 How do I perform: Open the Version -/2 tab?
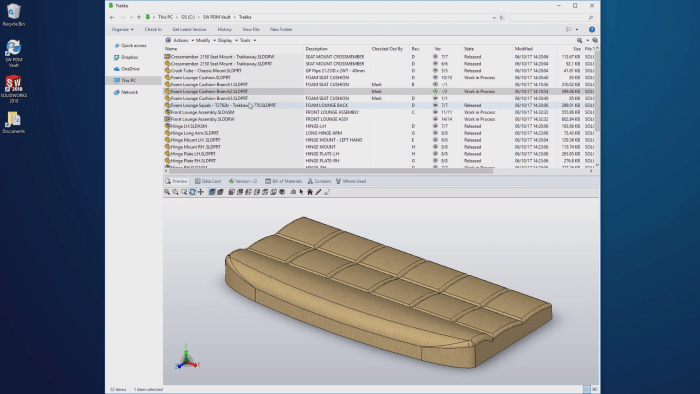pyautogui.click(x=243, y=181)
